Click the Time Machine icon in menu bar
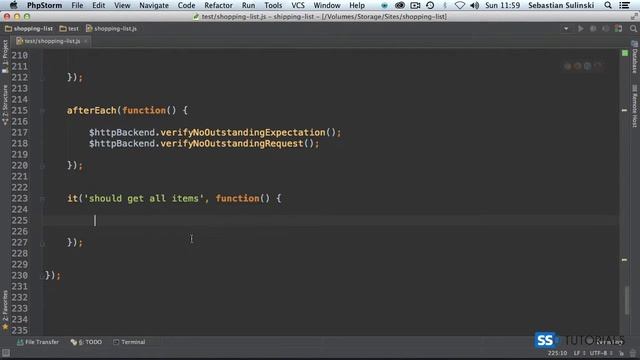Screen dimensions: 640x360 [430, 5]
